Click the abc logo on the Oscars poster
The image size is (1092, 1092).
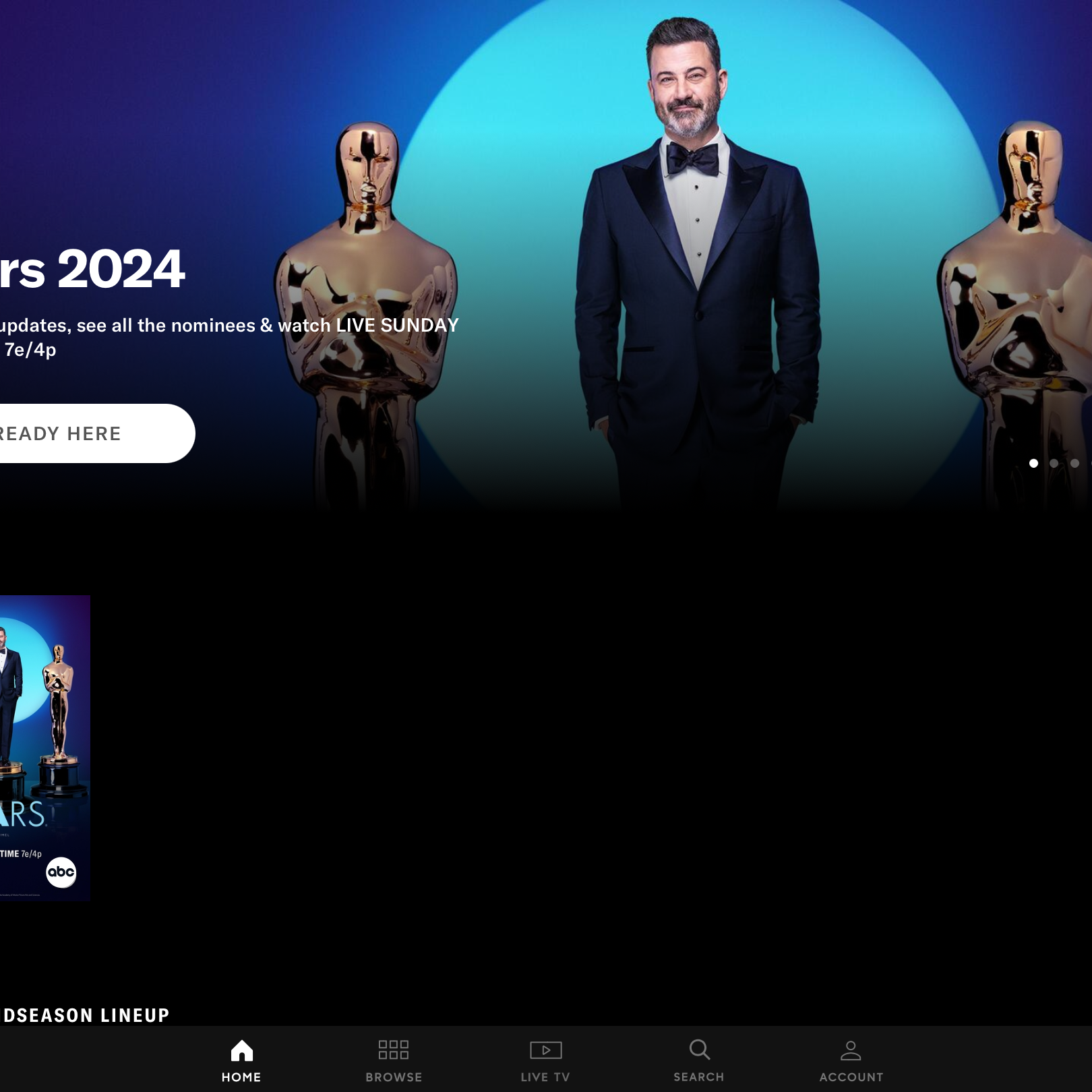click(x=61, y=872)
